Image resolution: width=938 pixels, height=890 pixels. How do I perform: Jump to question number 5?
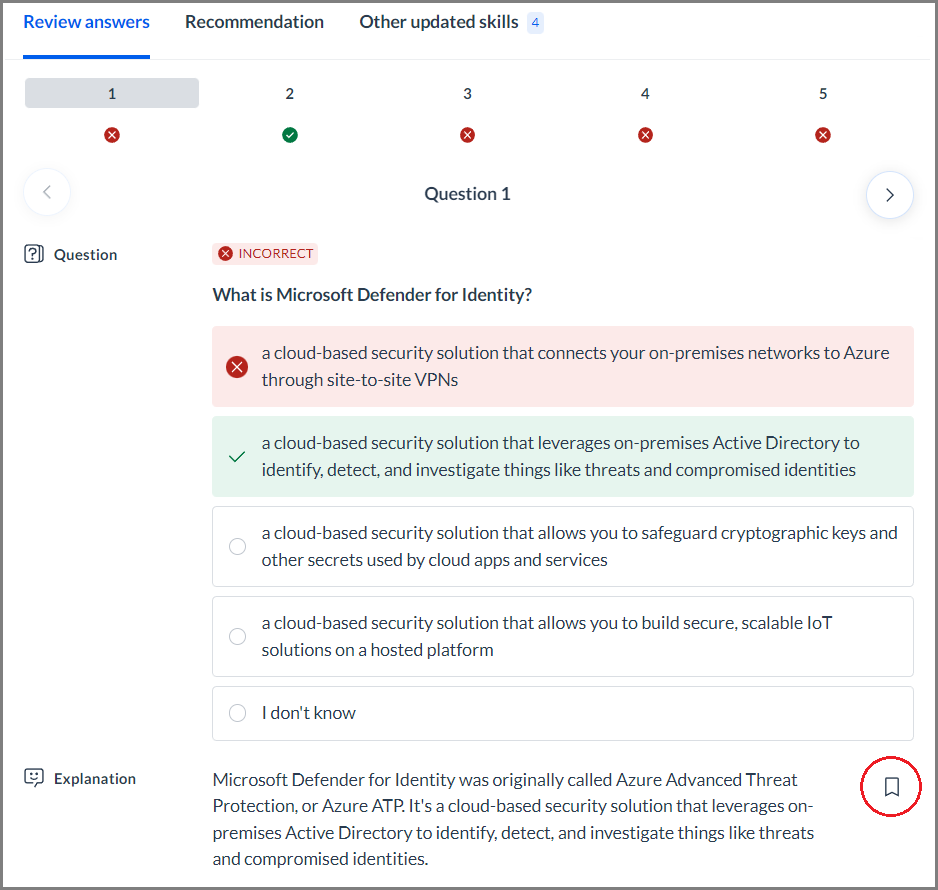[x=823, y=93]
